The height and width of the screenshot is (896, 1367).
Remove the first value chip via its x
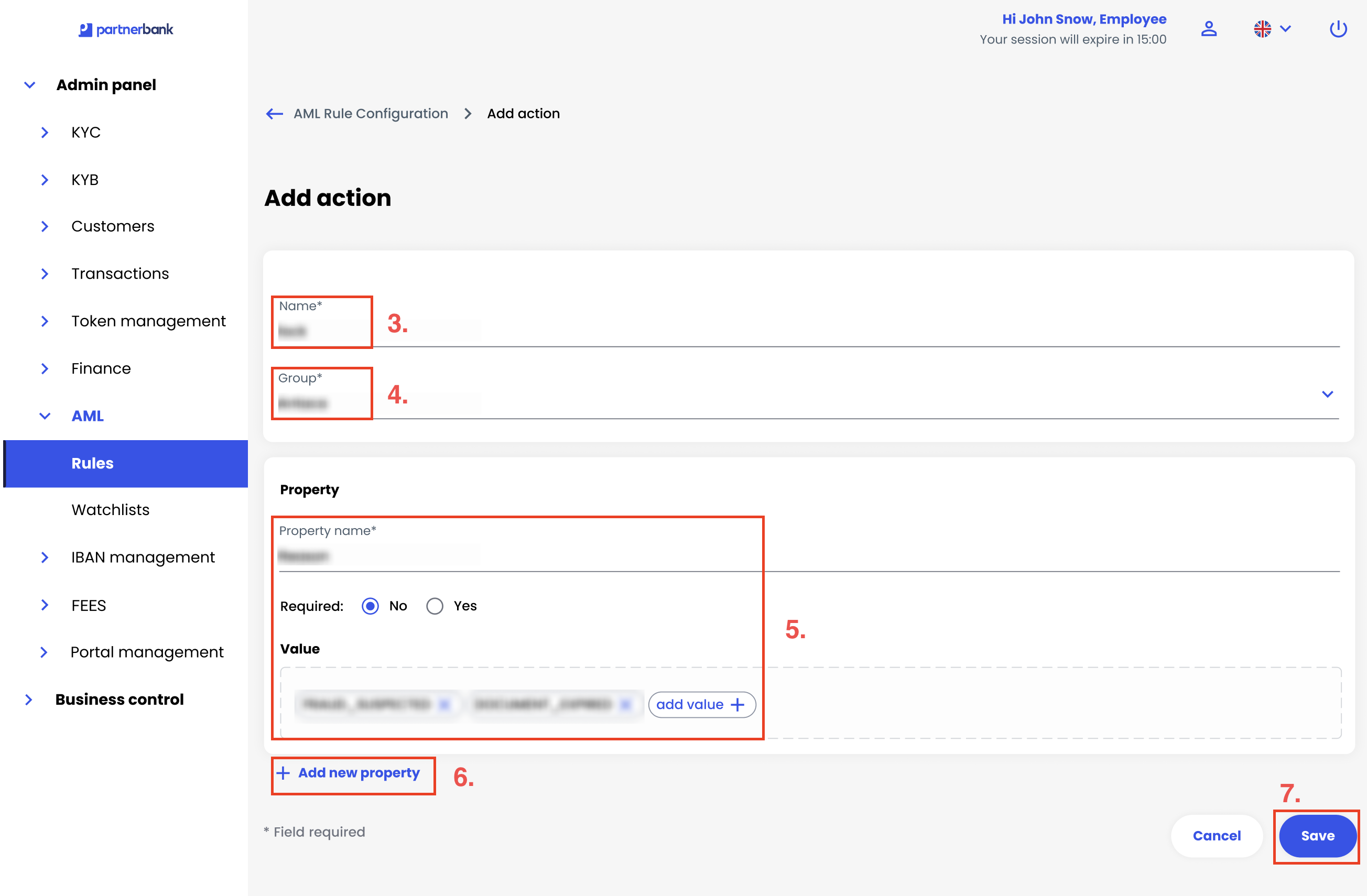coord(444,704)
